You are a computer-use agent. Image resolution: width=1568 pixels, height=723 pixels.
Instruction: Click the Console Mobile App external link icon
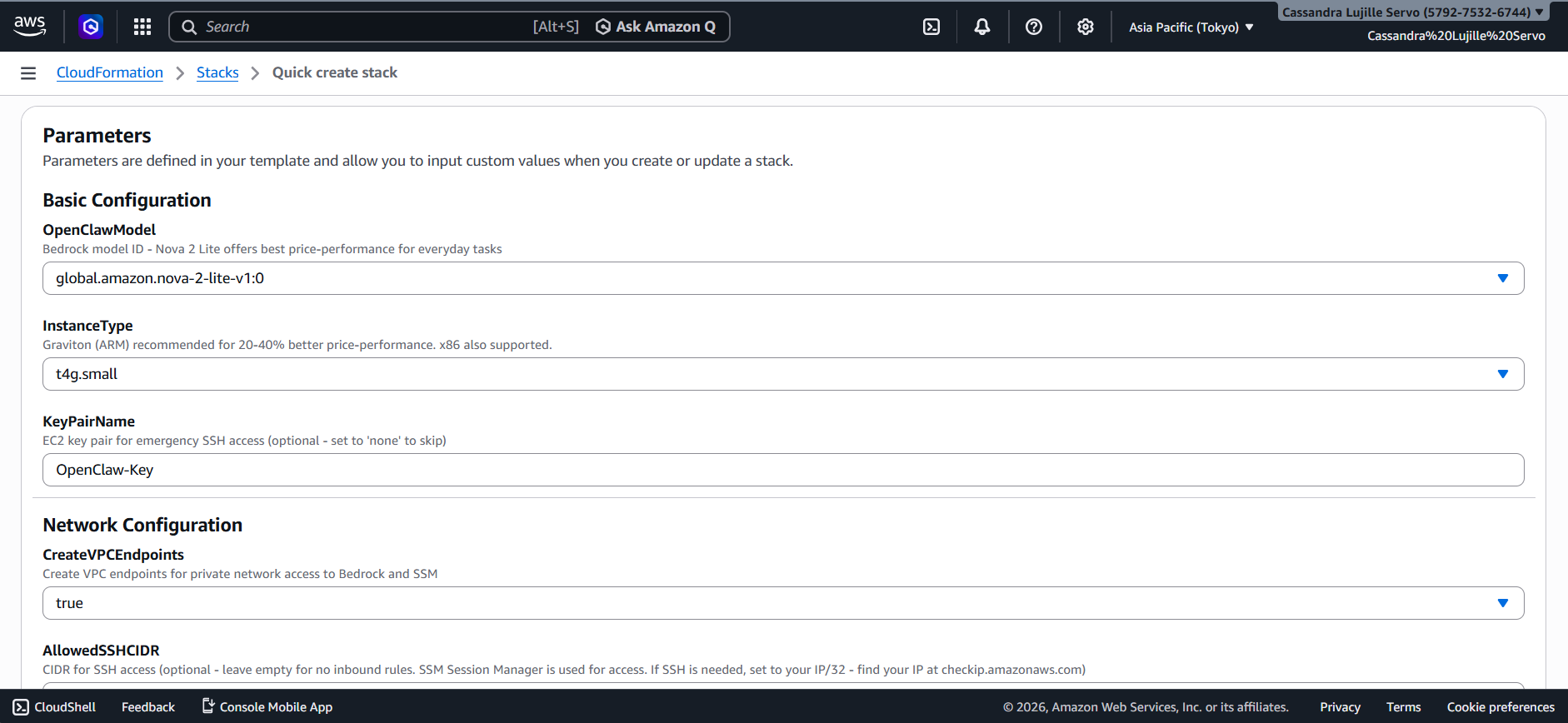(208, 706)
